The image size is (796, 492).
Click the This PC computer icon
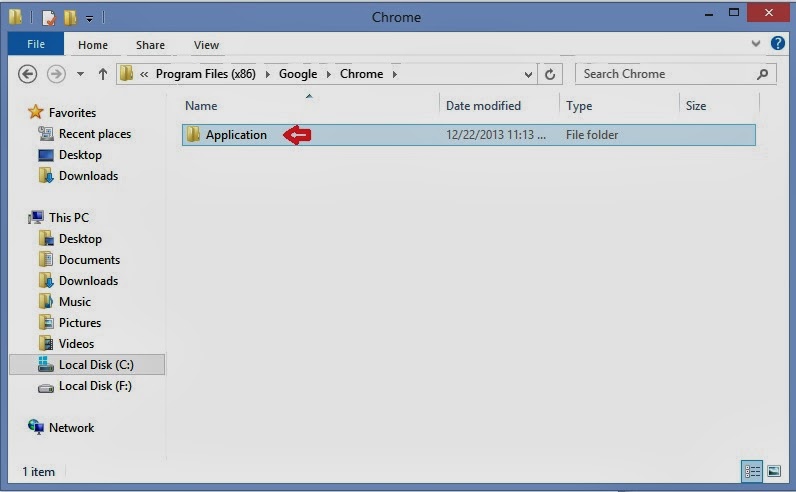tap(36, 217)
